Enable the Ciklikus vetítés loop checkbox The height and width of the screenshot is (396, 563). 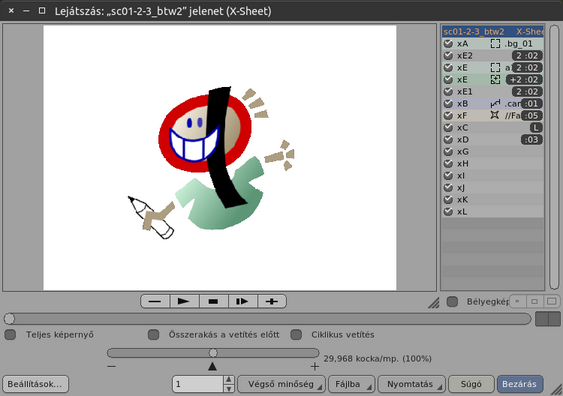[x=296, y=335]
